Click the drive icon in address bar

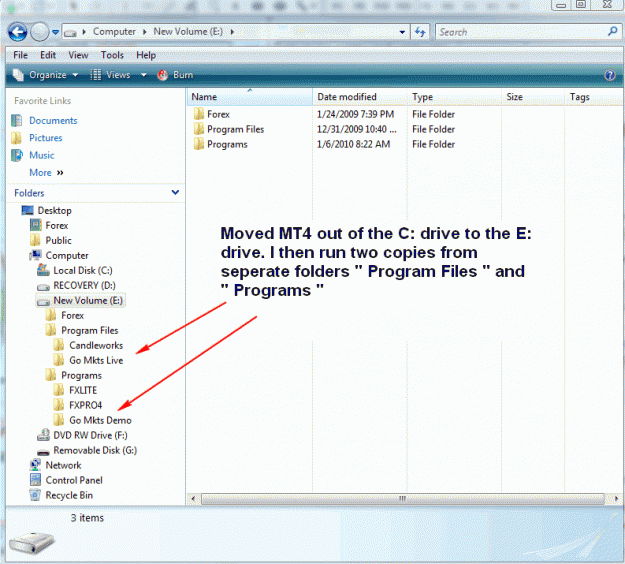point(71,33)
